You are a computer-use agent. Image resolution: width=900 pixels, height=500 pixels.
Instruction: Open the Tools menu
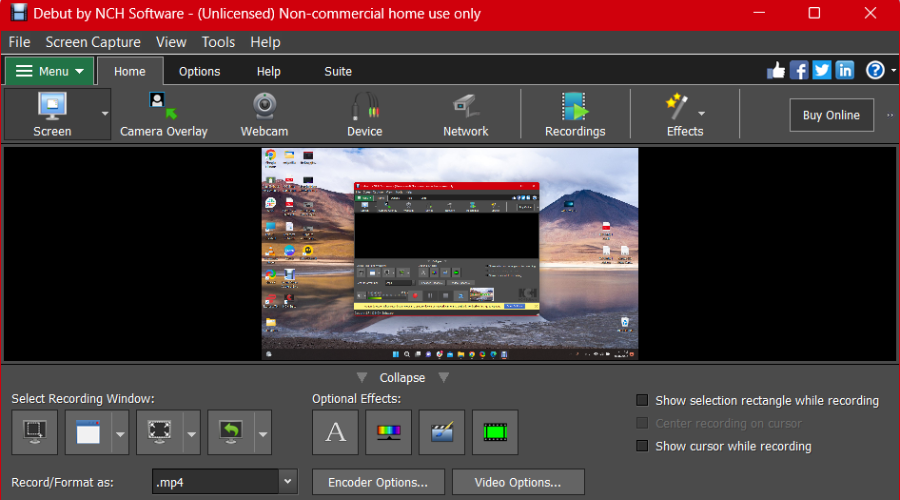pos(218,42)
